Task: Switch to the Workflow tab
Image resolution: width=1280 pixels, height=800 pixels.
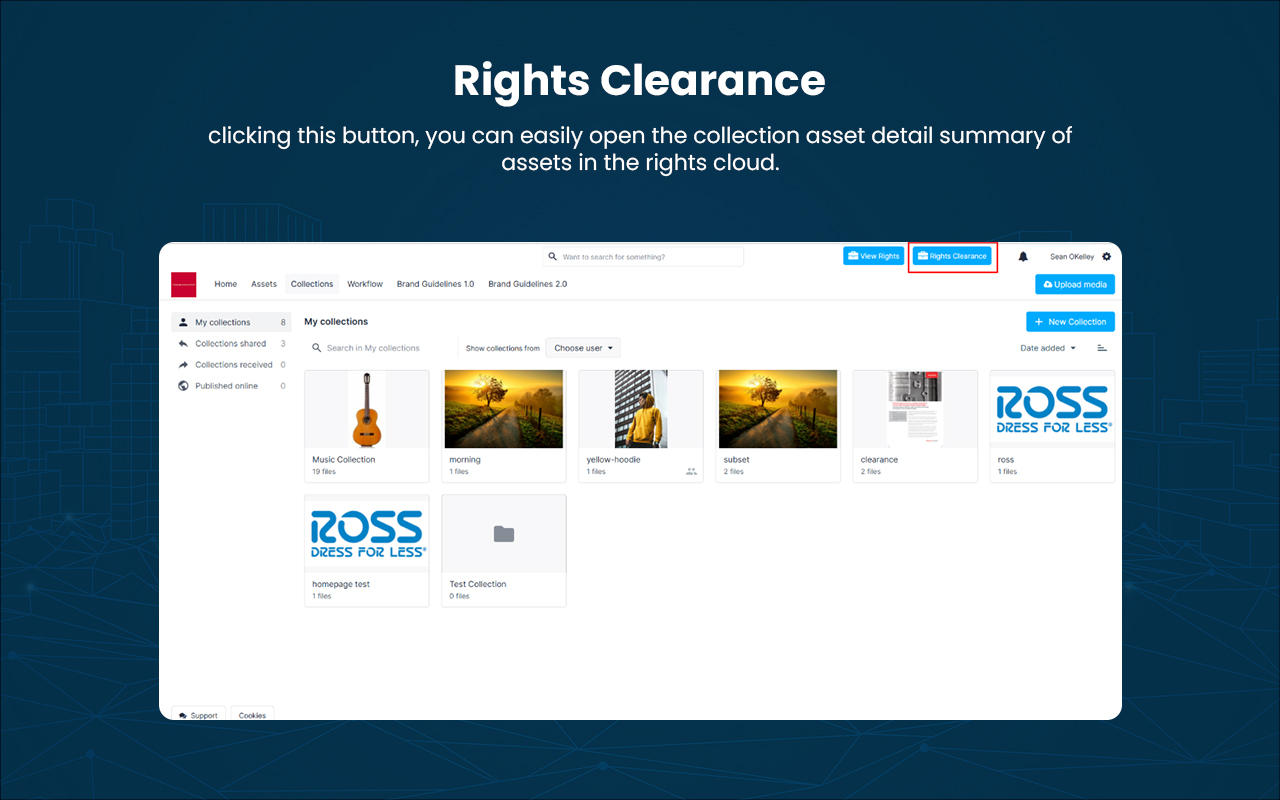Action: (x=365, y=284)
